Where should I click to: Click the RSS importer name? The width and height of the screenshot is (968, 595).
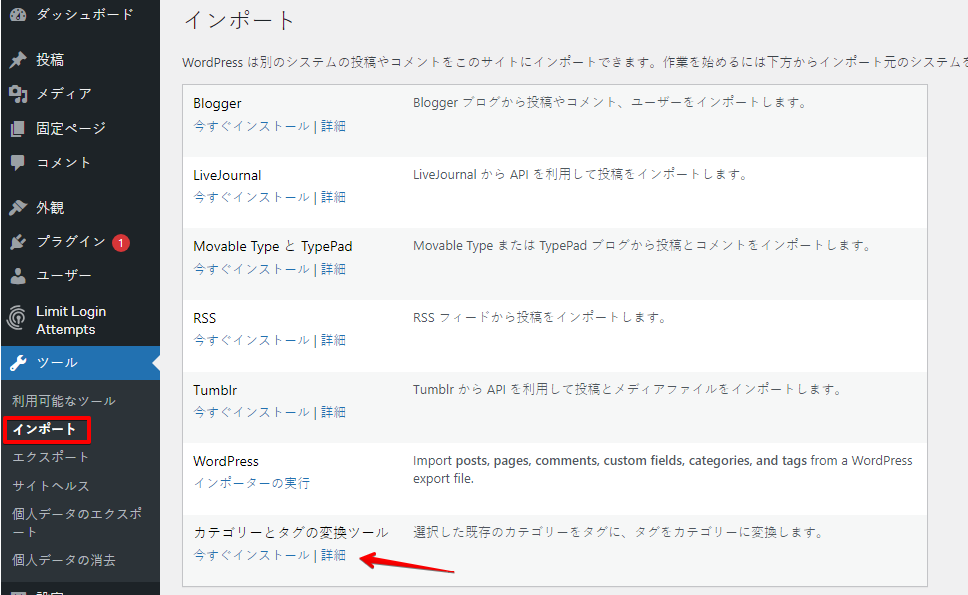pos(204,318)
